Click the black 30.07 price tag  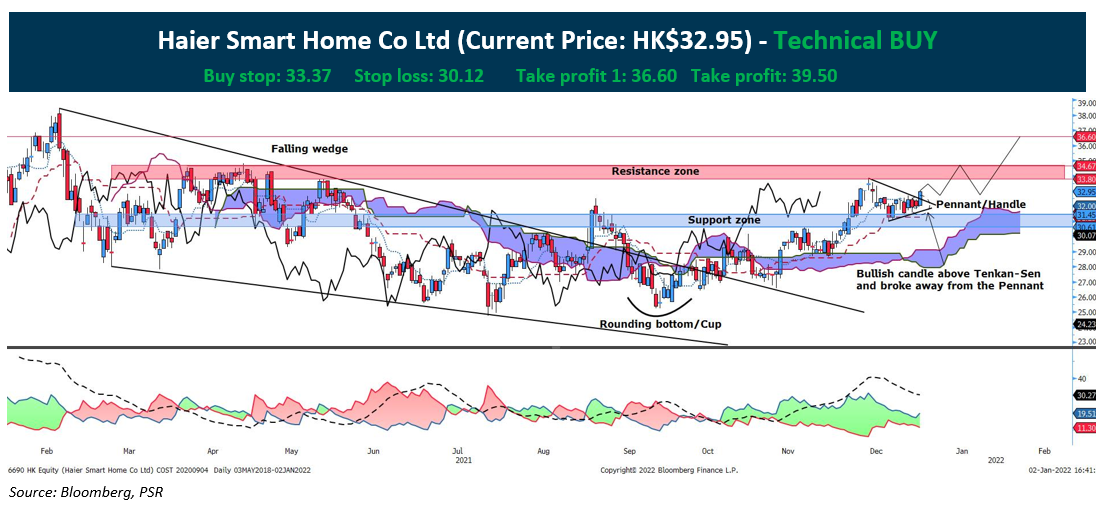tap(1086, 236)
